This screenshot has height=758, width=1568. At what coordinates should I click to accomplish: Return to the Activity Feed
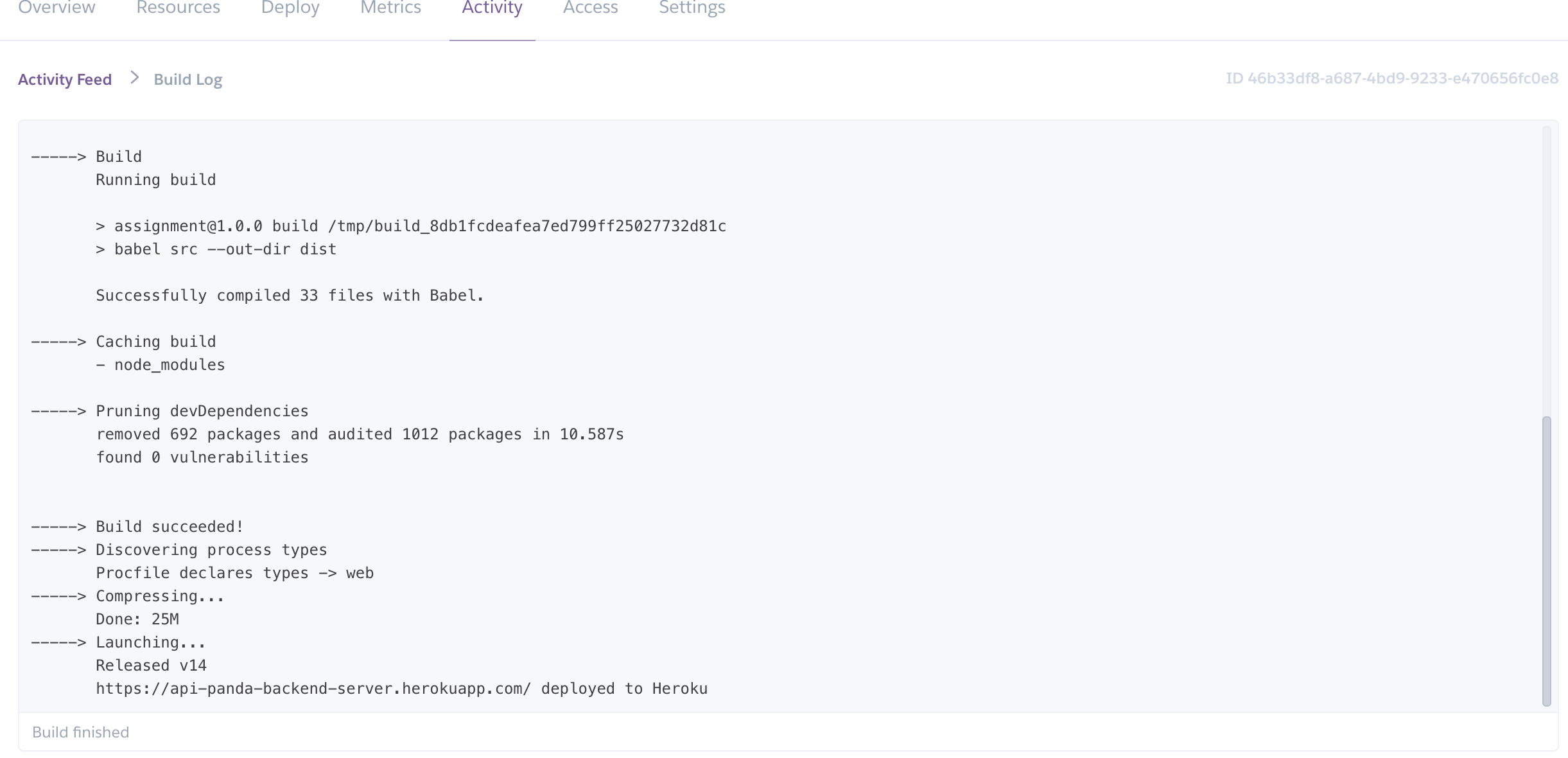point(65,79)
